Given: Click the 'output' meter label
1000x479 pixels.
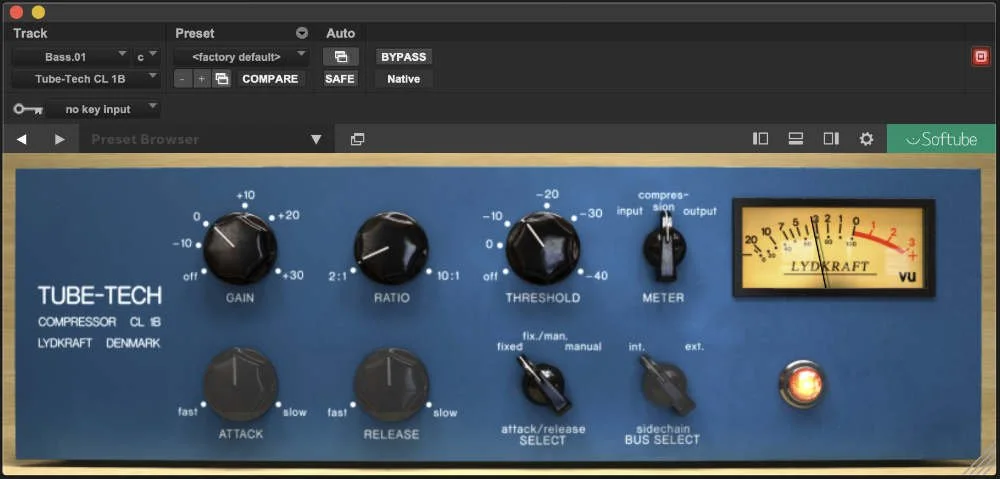Looking at the screenshot, I should point(700,211).
